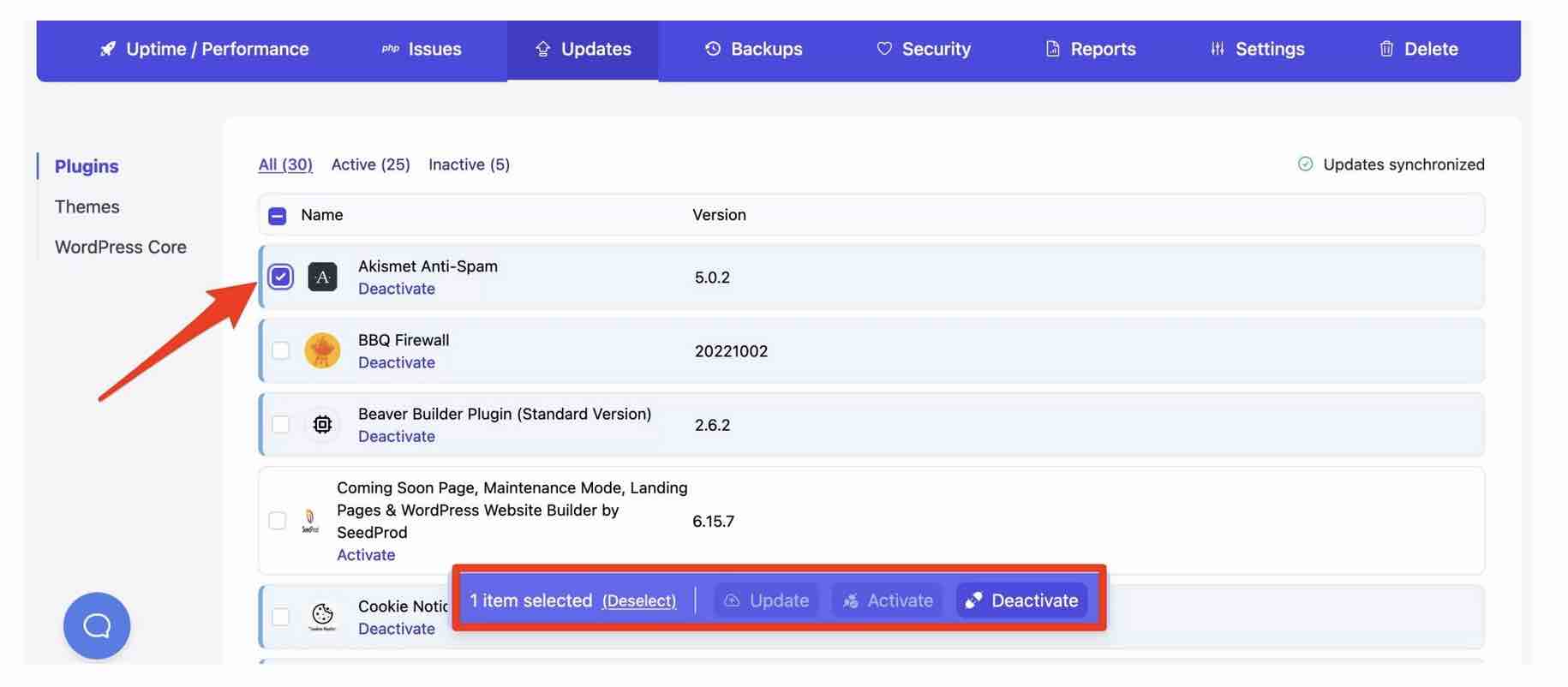1568x687 pixels.
Task: Deactivate the Cookie Notice plugin link
Action: (397, 629)
